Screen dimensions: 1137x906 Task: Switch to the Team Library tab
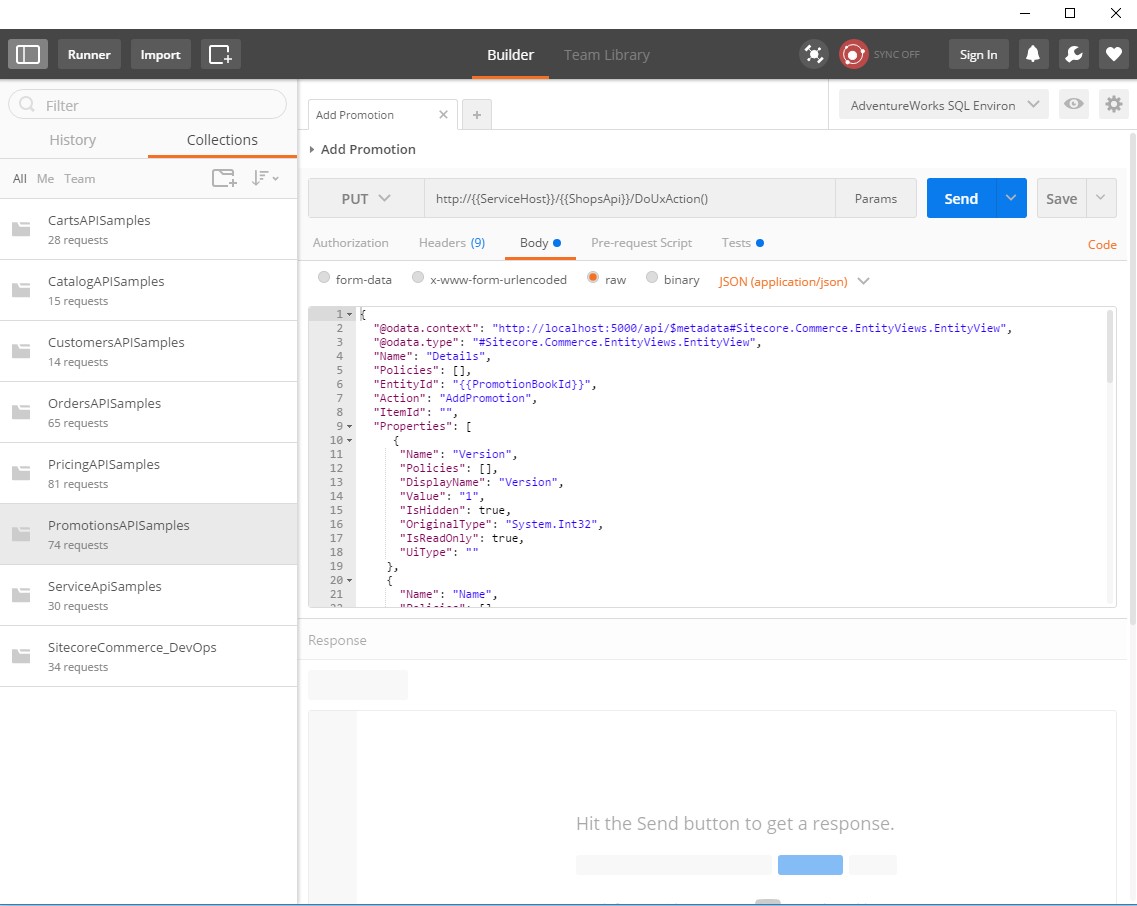tap(607, 55)
